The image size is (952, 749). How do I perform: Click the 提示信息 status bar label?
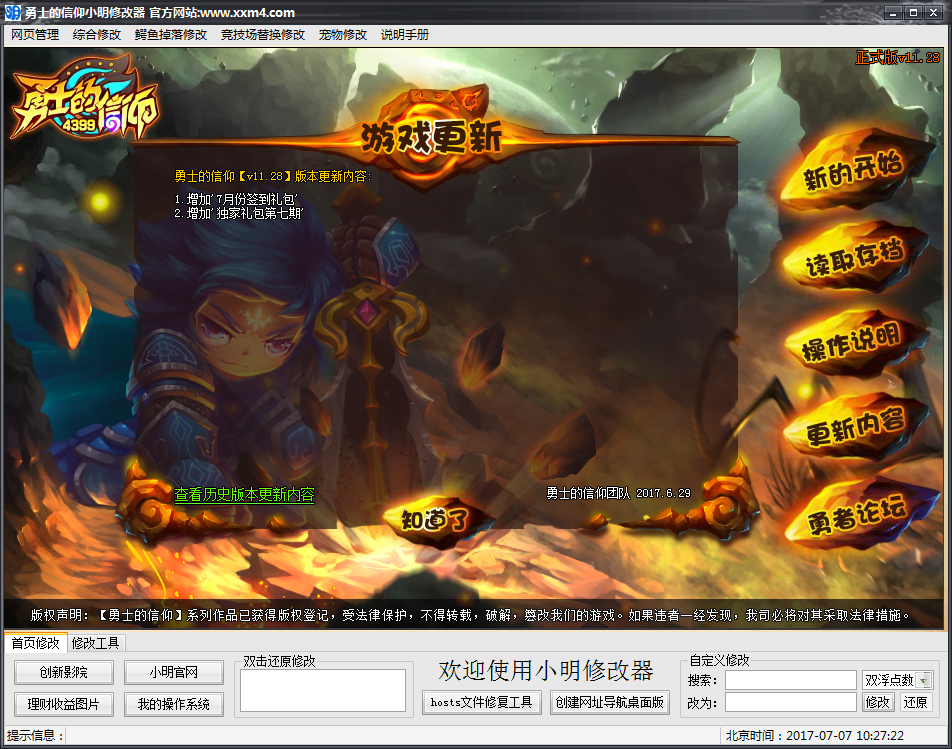pyautogui.click(x=35, y=736)
